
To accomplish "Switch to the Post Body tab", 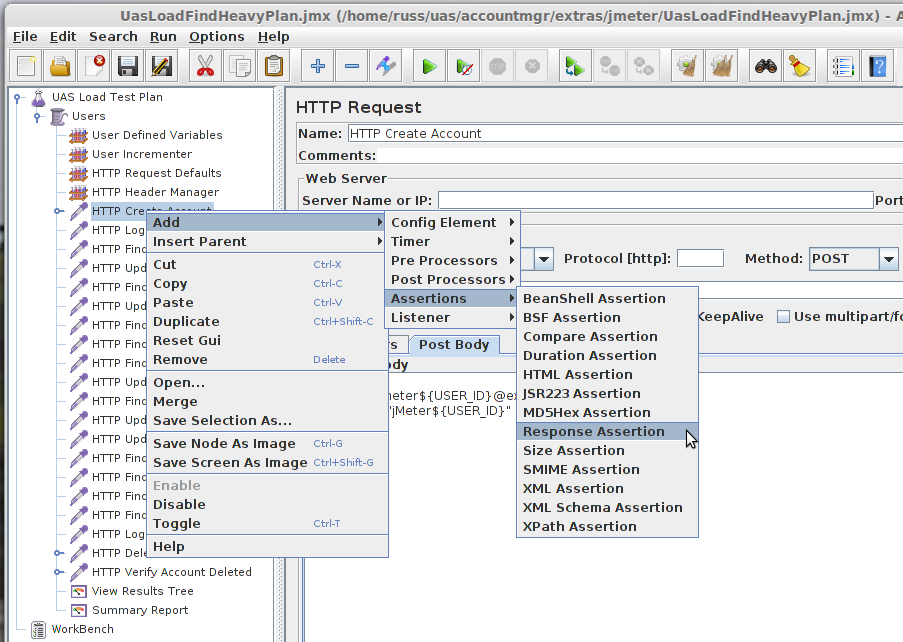I will click(454, 345).
